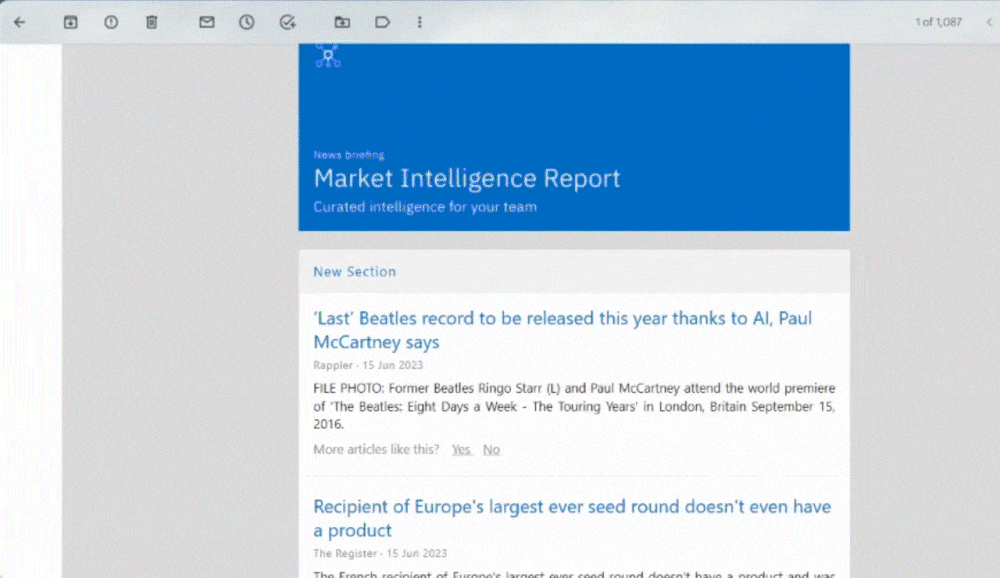Click the 'Curated intelligence for your team' subtitle

[x=425, y=207]
